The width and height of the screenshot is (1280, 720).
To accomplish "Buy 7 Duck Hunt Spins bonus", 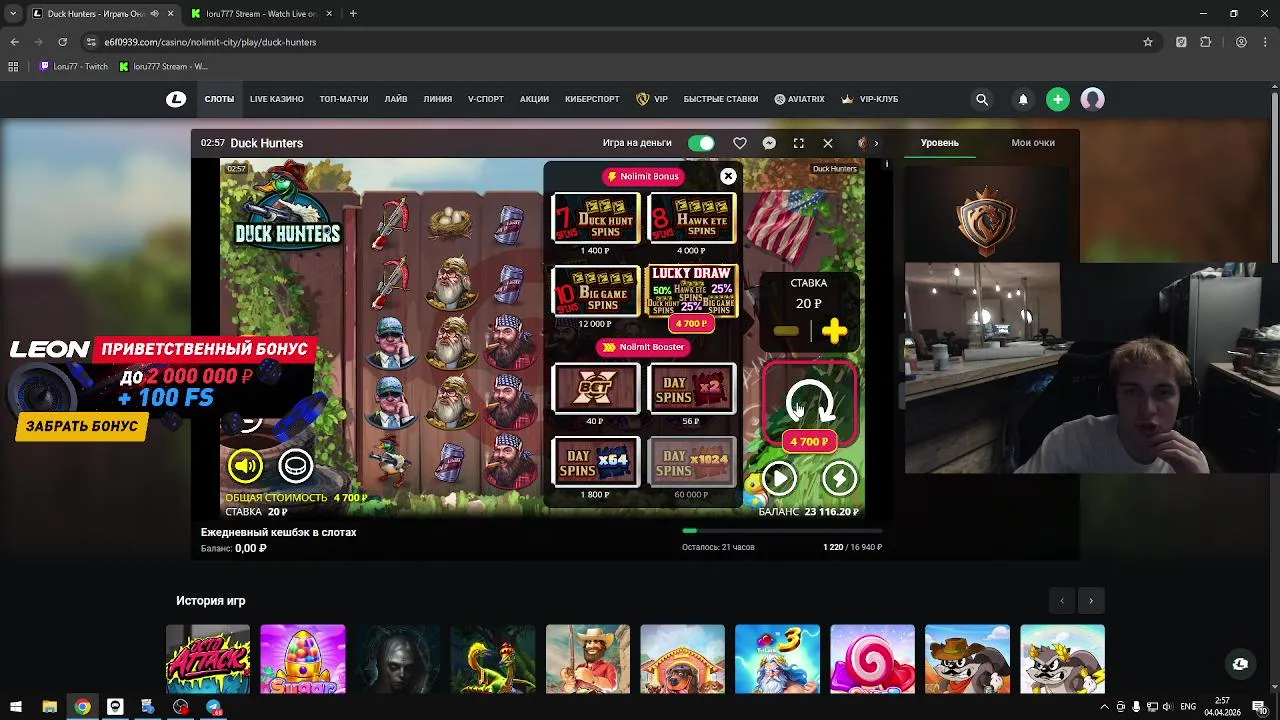I will [x=596, y=218].
